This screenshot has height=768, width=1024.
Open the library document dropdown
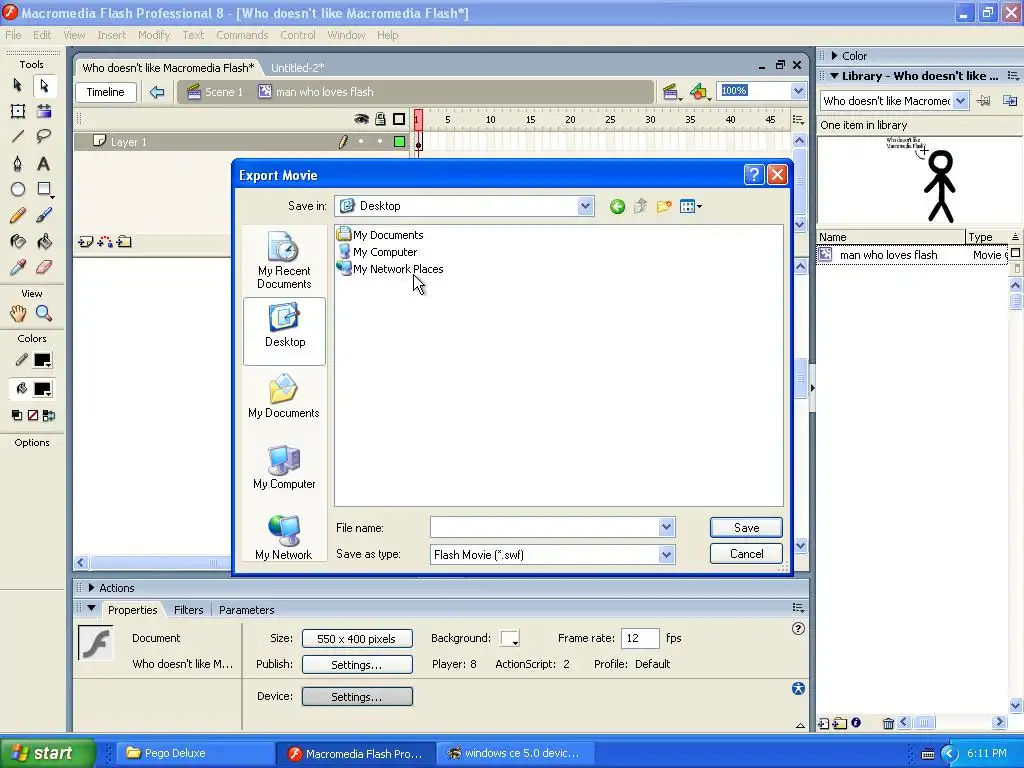960,101
